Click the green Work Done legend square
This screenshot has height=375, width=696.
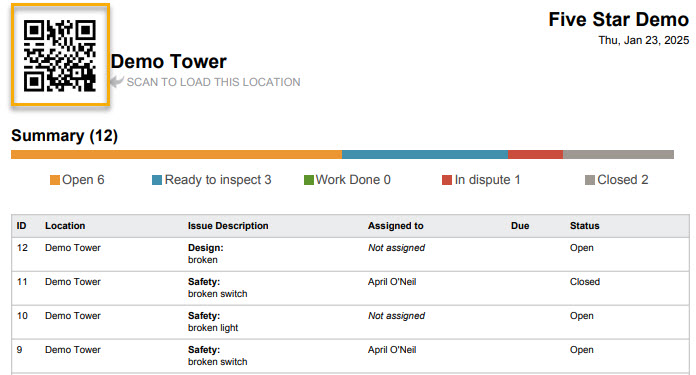308,180
